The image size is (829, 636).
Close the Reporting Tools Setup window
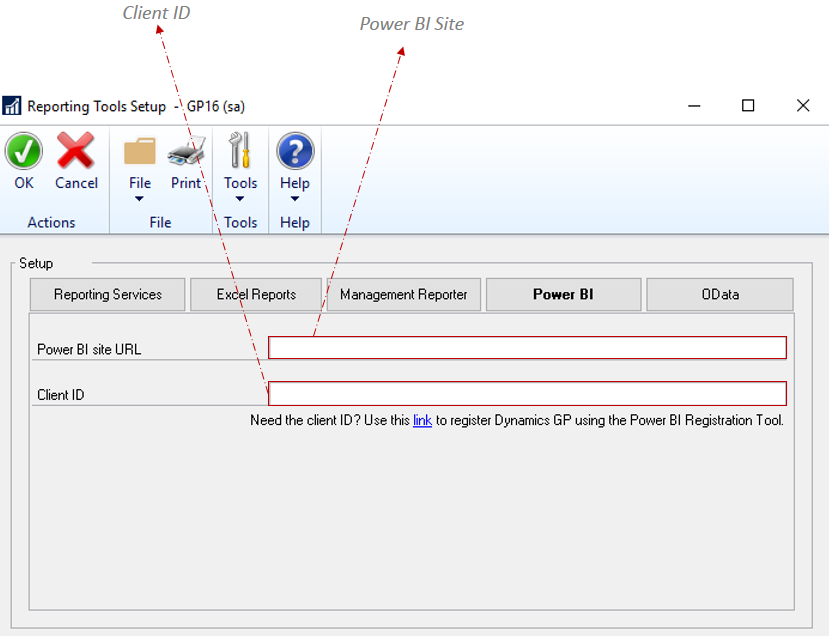[x=803, y=106]
